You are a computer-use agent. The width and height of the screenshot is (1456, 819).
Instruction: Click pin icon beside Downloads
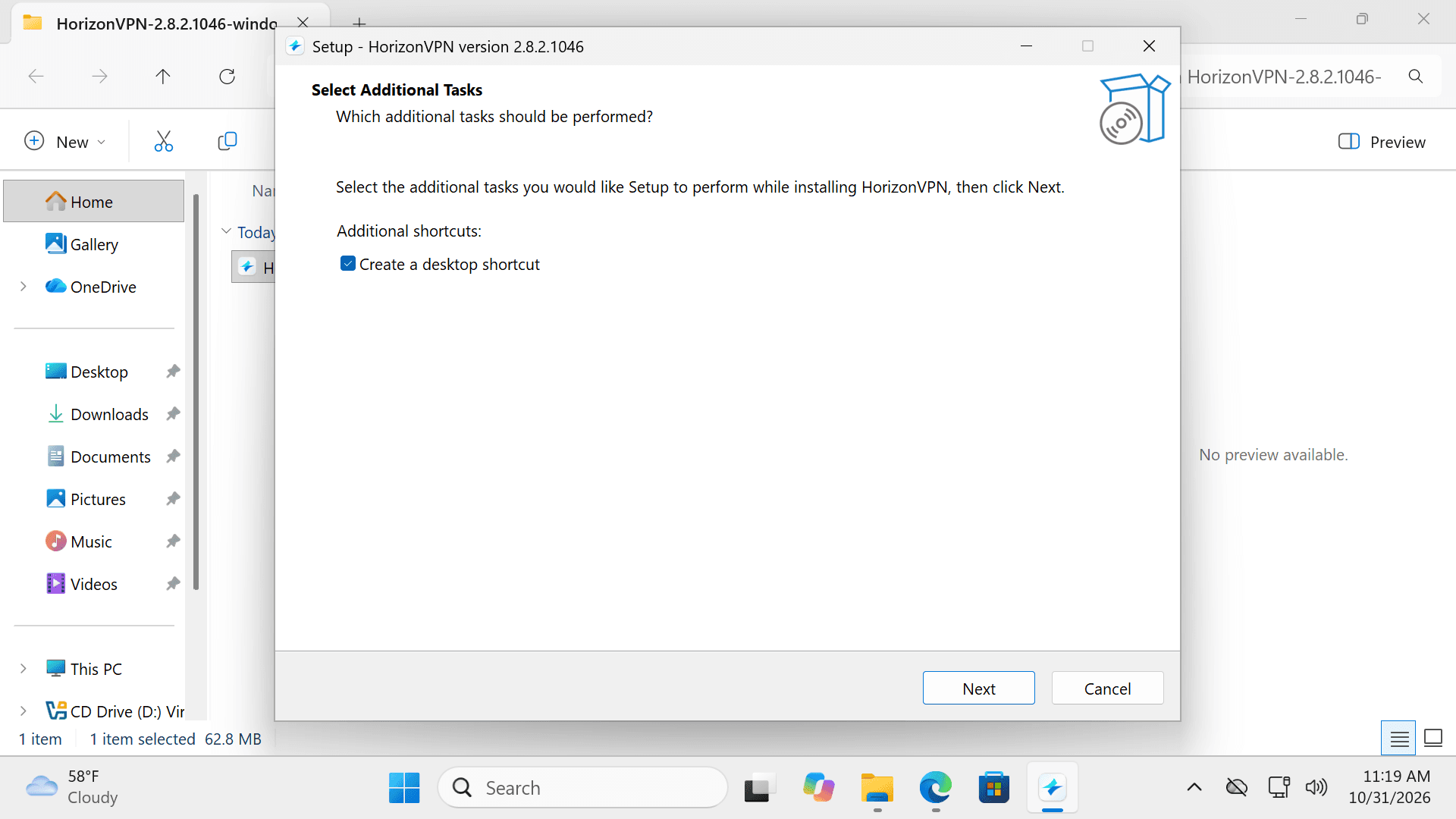[x=173, y=414]
